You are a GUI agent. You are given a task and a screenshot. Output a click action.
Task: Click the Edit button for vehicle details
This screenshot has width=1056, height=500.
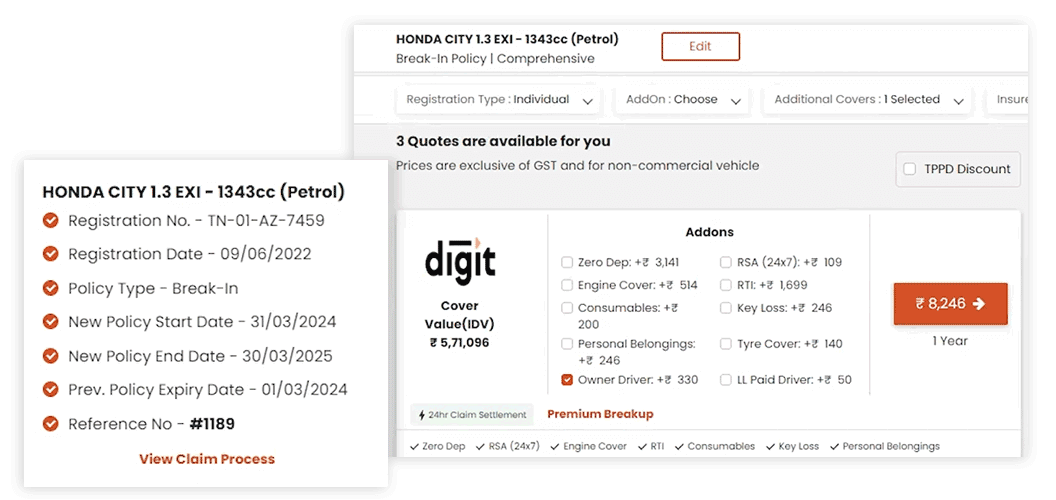tap(700, 46)
